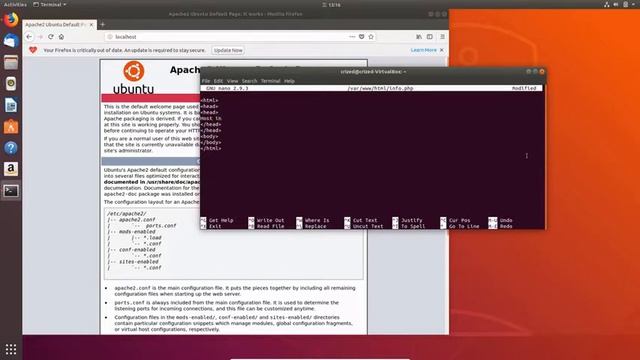Go to Firefox home page
640x360 pixels.
point(61,37)
